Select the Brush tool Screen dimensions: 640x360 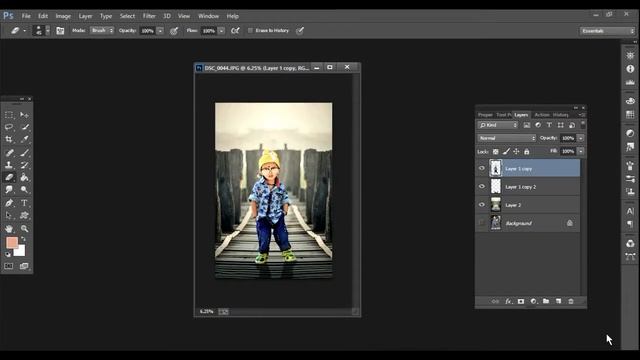click(24, 153)
